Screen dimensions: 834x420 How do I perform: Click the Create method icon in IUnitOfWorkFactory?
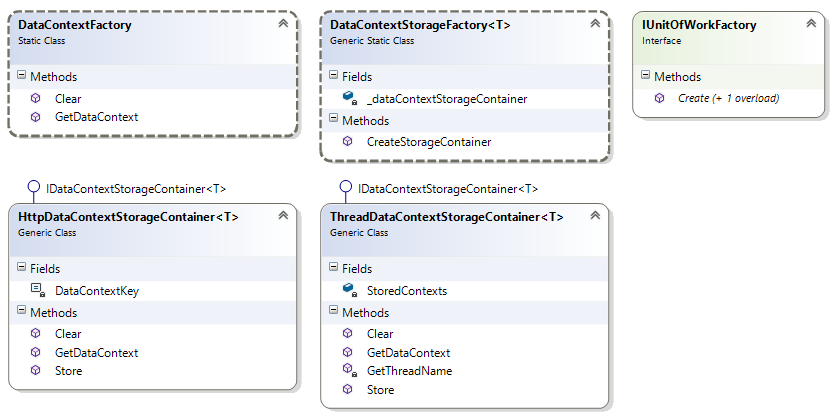pyautogui.click(x=659, y=98)
